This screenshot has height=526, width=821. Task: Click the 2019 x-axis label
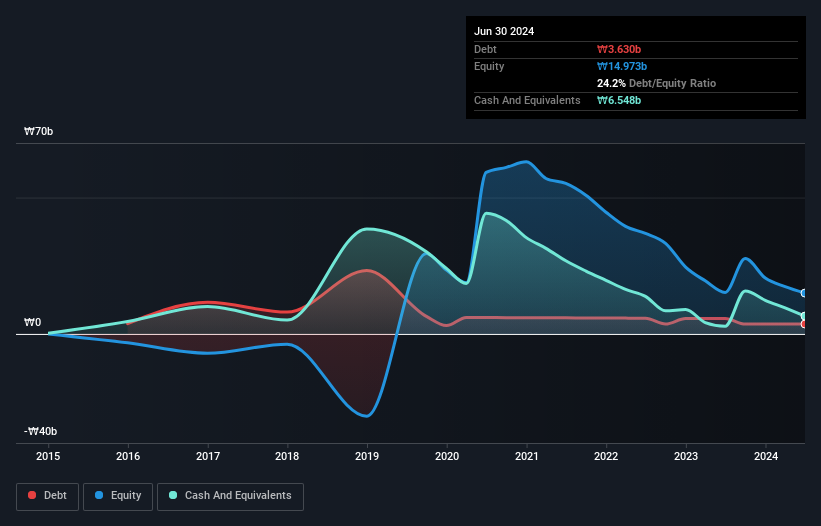(x=367, y=456)
